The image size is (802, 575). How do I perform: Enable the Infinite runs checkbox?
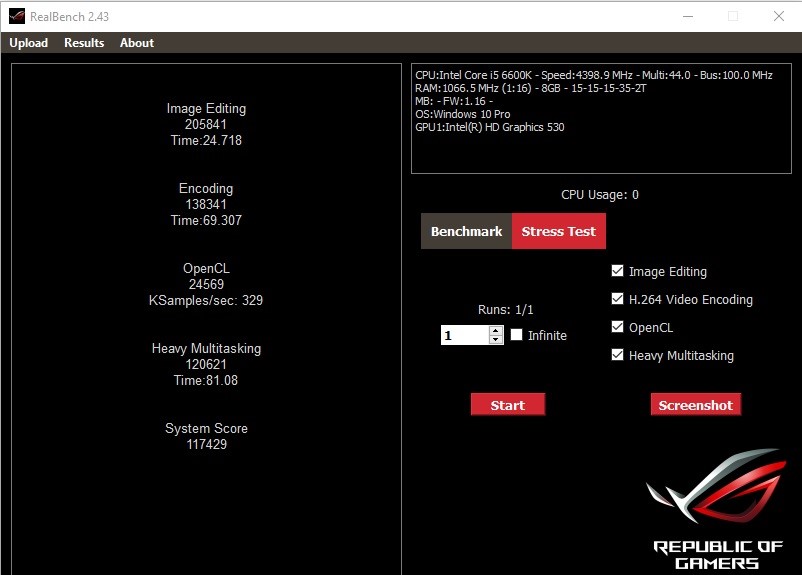pos(517,335)
